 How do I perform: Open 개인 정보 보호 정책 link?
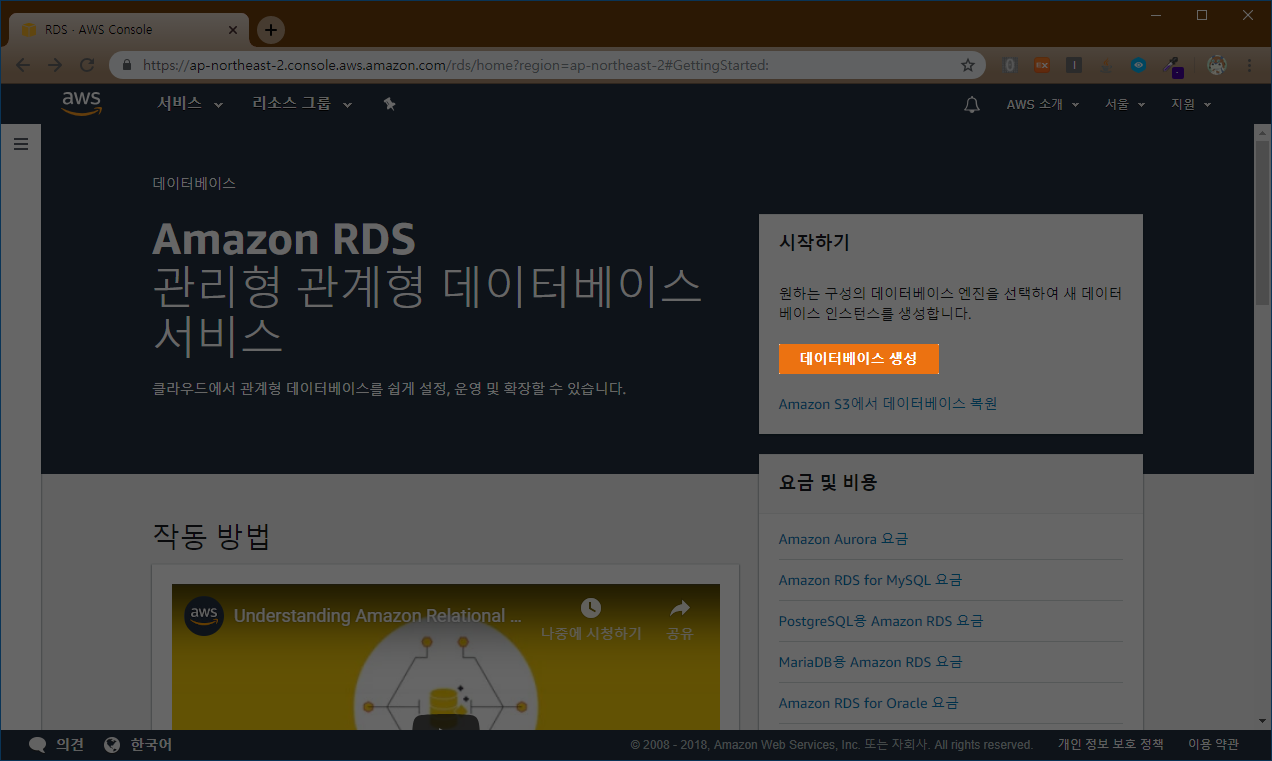coord(1110,745)
